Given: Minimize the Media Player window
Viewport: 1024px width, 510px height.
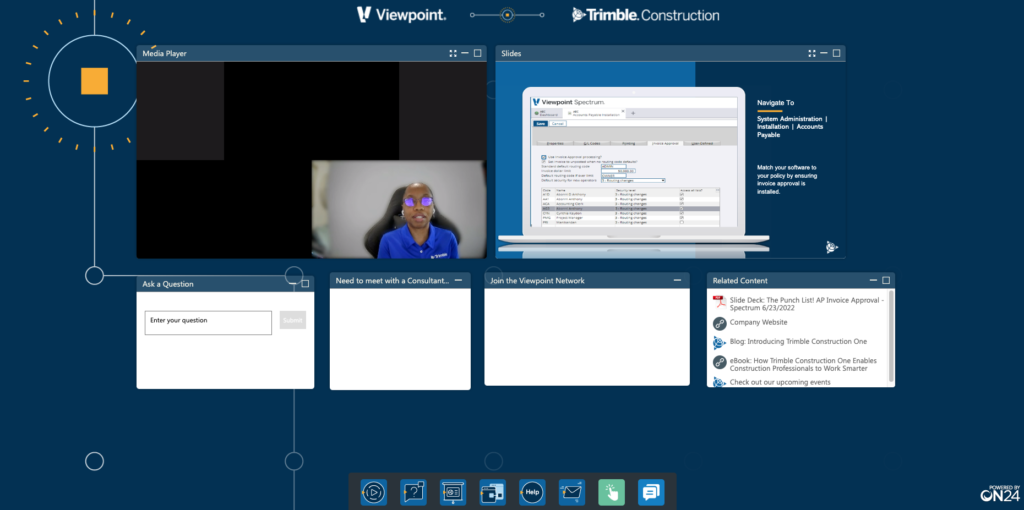Looking at the screenshot, I should [465, 54].
